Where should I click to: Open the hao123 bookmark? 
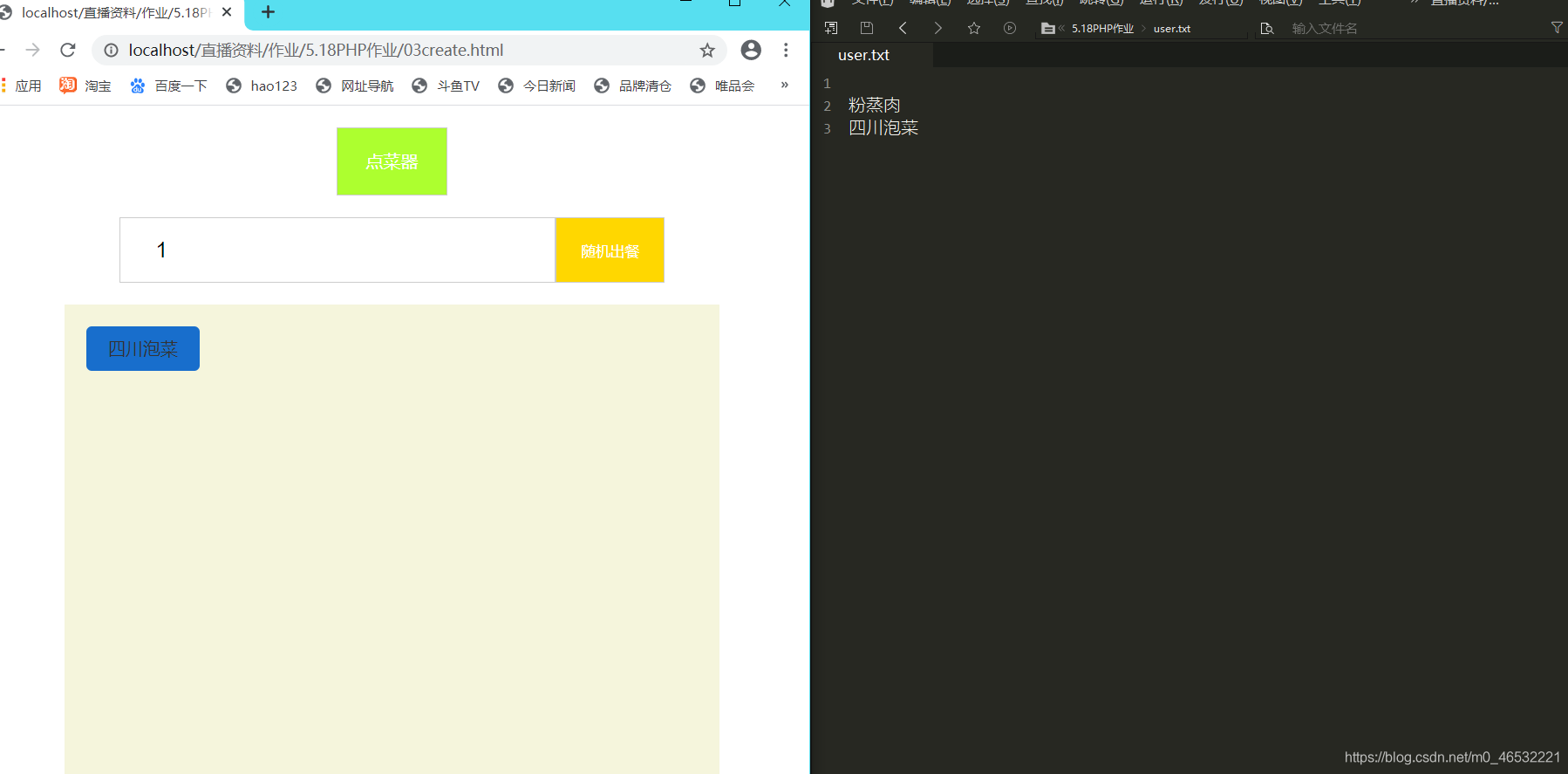(x=262, y=86)
